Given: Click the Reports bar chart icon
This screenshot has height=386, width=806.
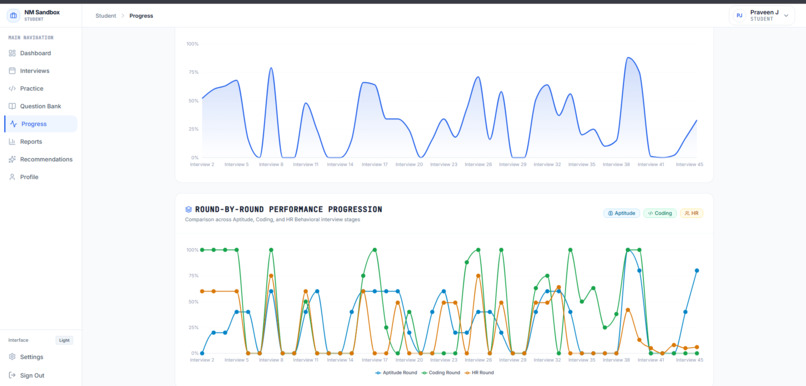Looking at the screenshot, I should click(12, 142).
